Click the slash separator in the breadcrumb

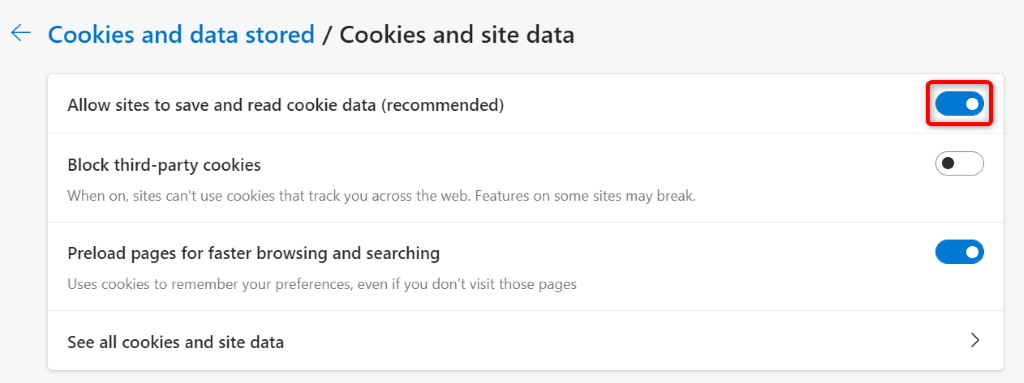click(327, 35)
